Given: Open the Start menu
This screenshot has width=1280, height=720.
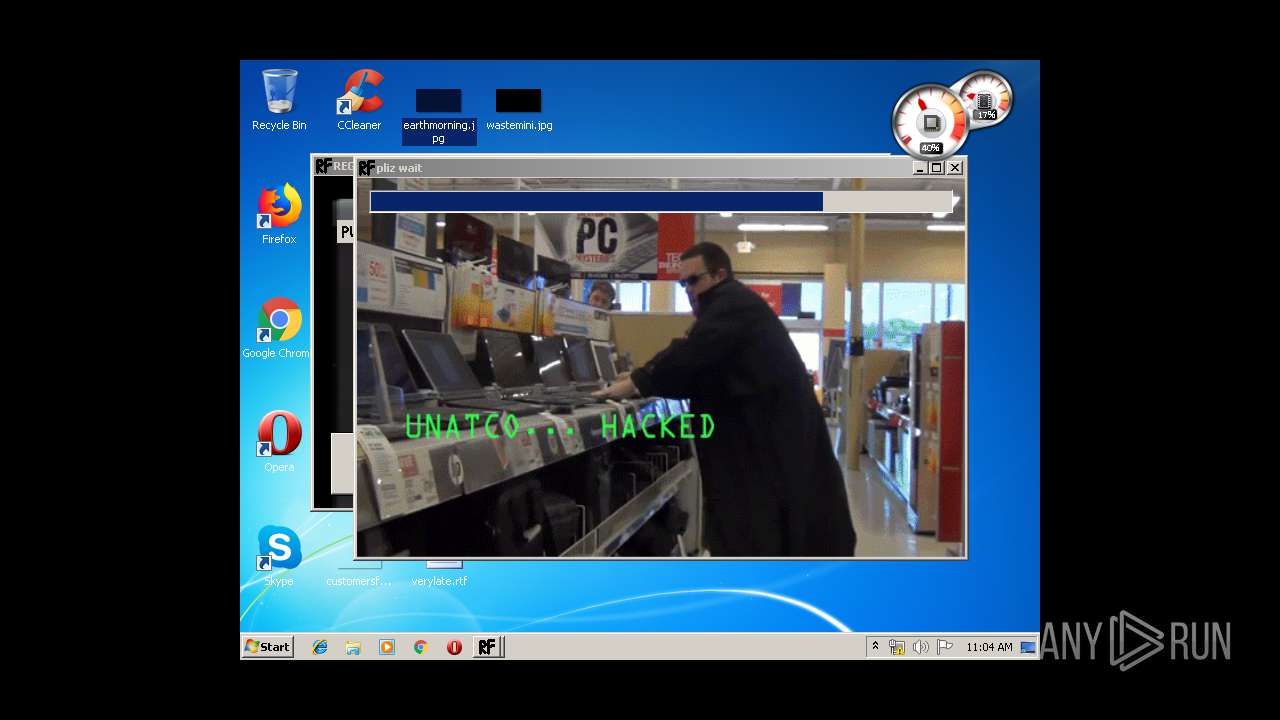Looking at the screenshot, I should pos(267,647).
